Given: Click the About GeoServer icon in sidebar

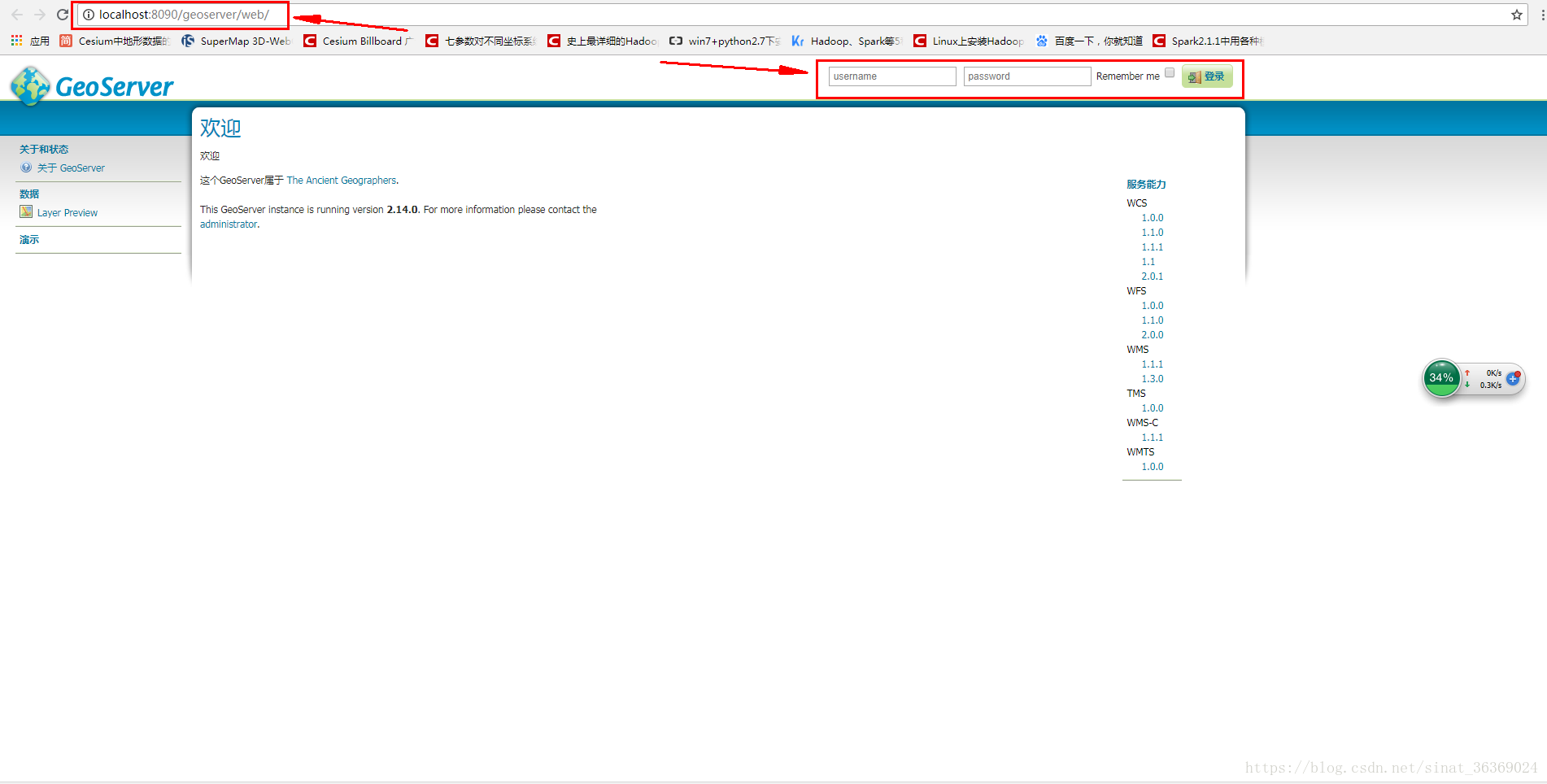Looking at the screenshot, I should click(x=26, y=168).
